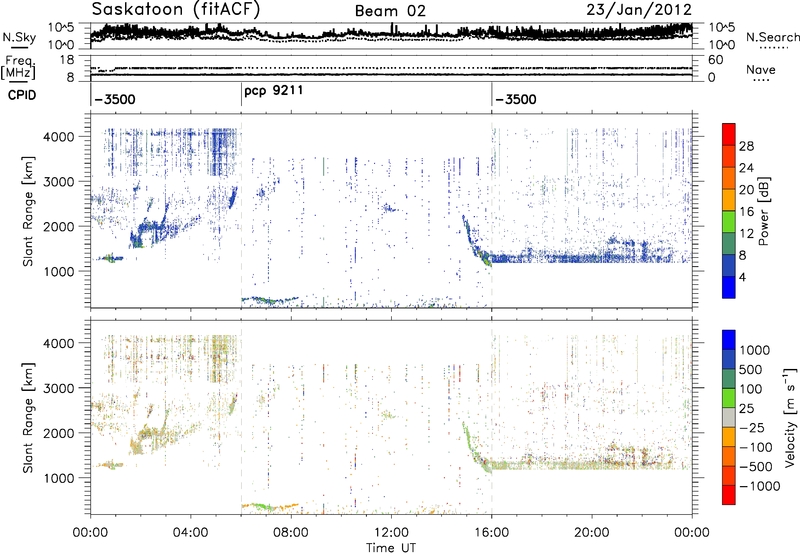This screenshot has width=800, height=554.
Task: Select the "N.Sky" legend label
Action: [19, 37]
